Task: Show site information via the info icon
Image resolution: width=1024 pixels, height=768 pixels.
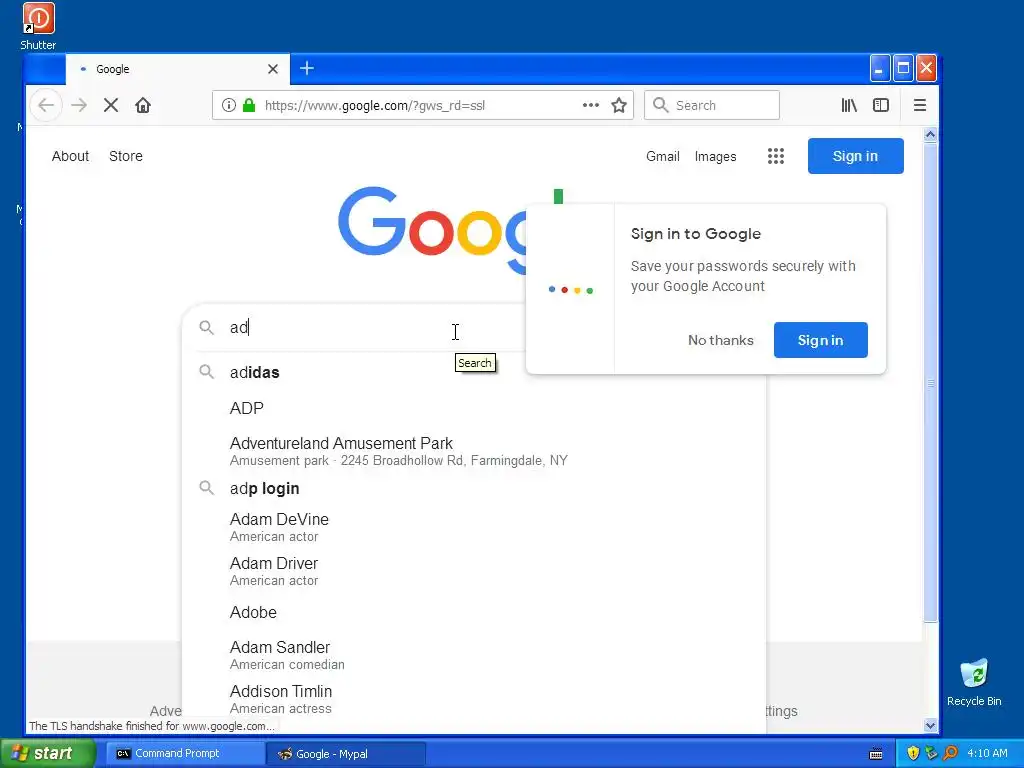Action: [x=229, y=105]
